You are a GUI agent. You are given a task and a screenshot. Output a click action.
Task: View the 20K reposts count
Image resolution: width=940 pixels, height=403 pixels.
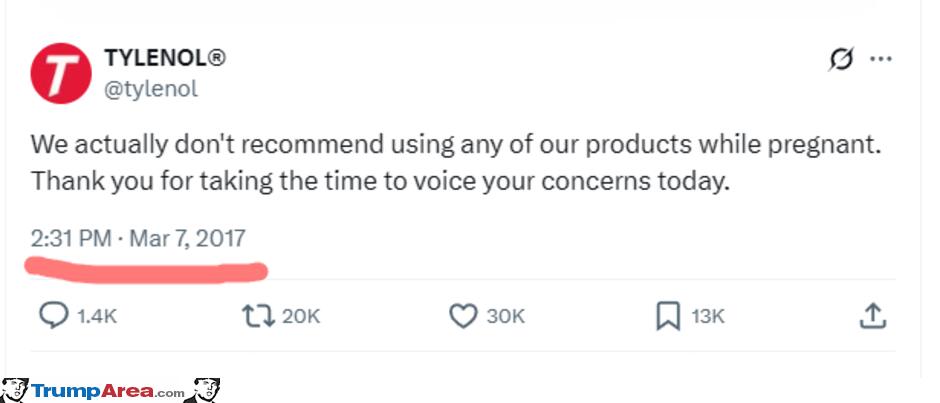click(301, 316)
